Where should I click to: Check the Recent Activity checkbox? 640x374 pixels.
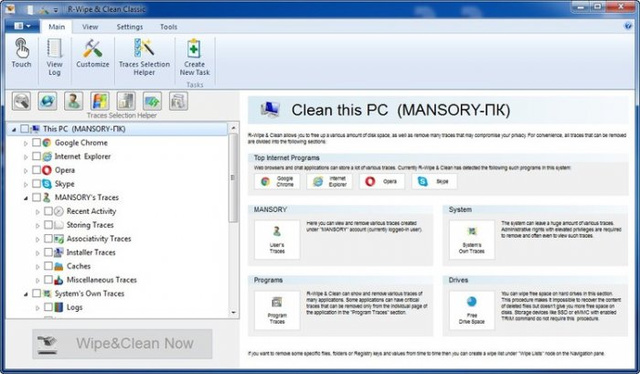48,211
